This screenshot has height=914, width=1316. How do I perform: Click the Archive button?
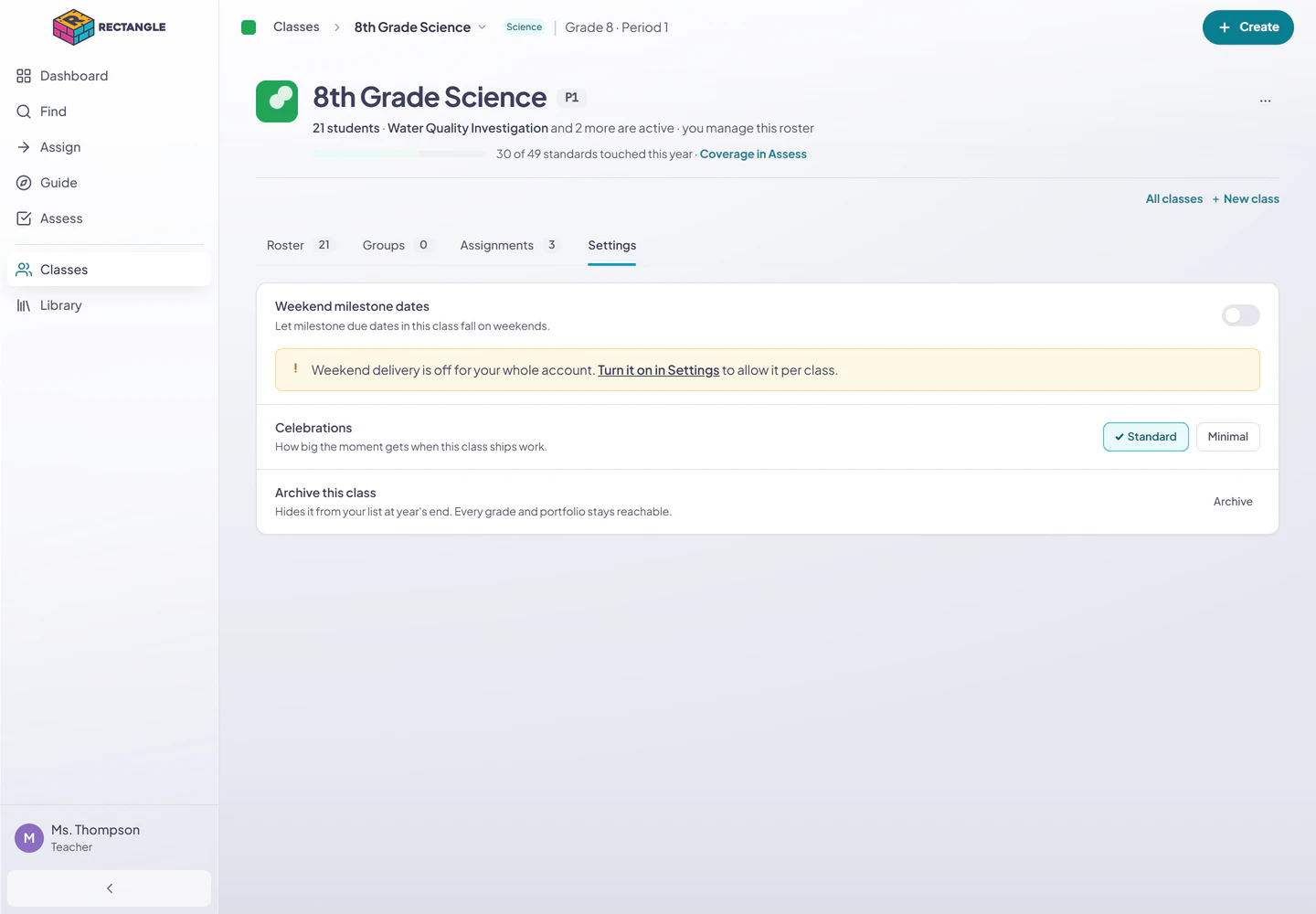[1233, 502]
